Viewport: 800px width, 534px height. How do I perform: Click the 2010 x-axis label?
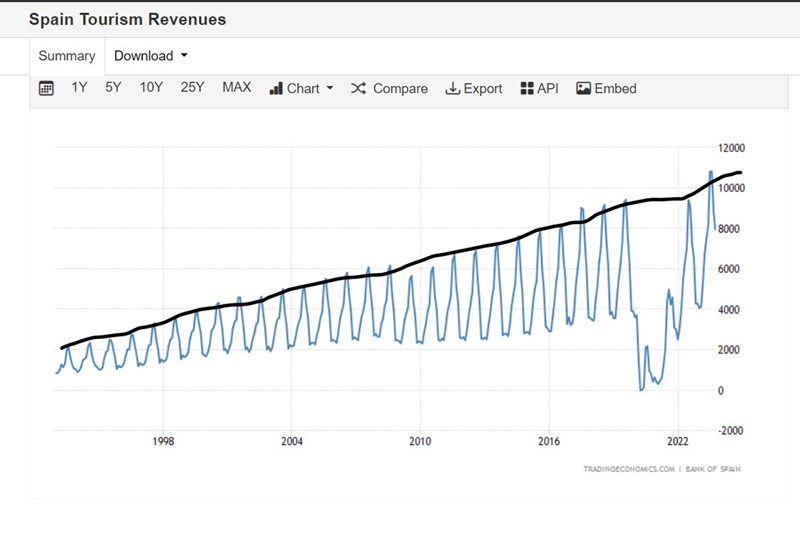click(x=420, y=440)
